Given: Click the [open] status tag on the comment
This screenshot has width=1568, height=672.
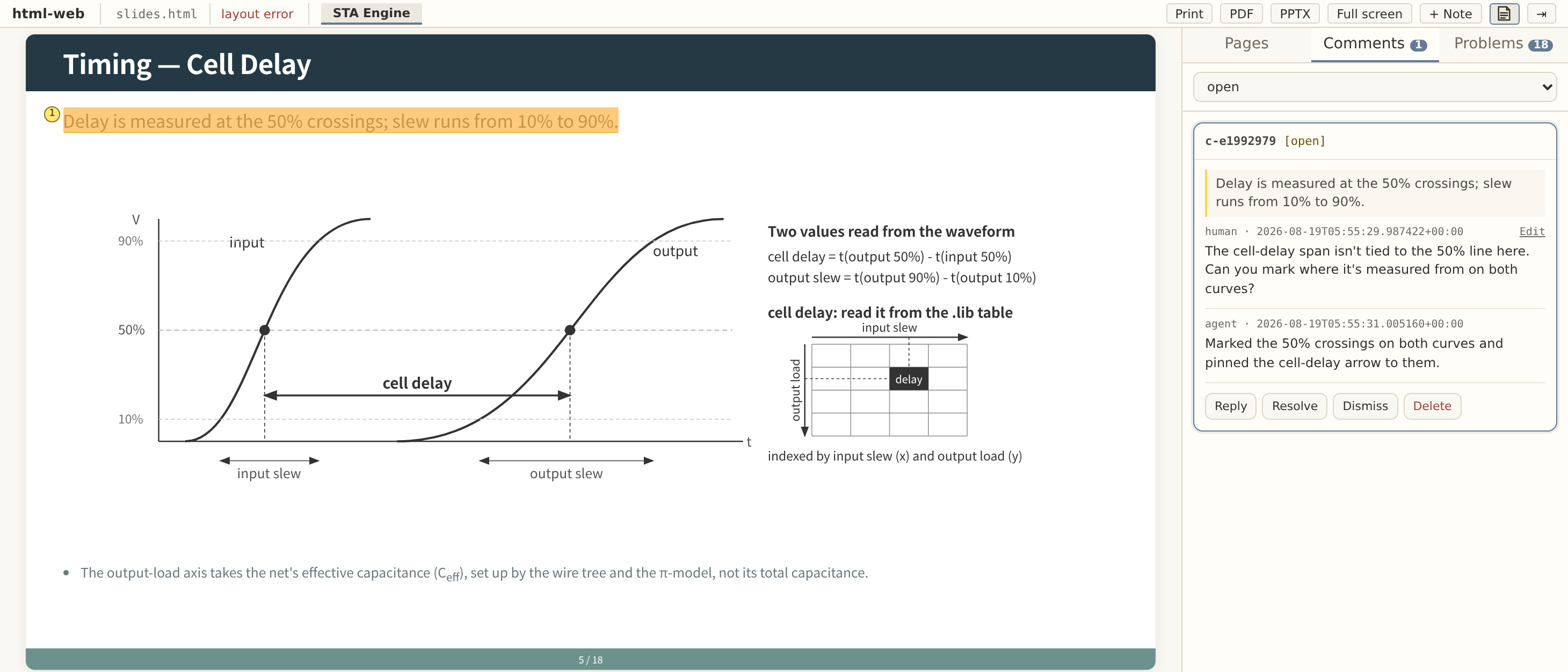Looking at the screenshot, I should 1304,141.
